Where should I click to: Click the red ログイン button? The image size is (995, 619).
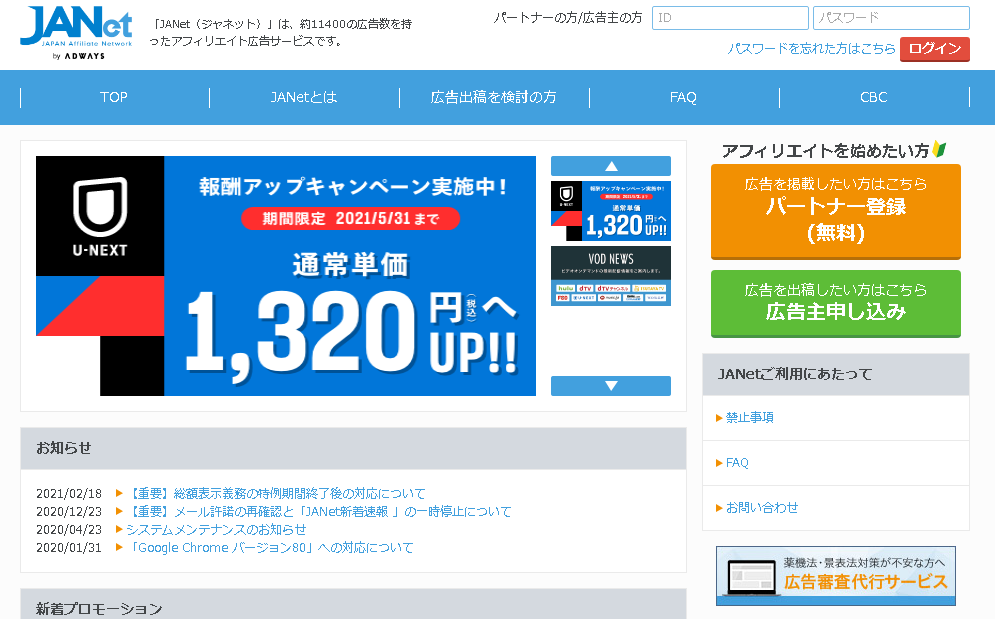[x=935, y=49]
